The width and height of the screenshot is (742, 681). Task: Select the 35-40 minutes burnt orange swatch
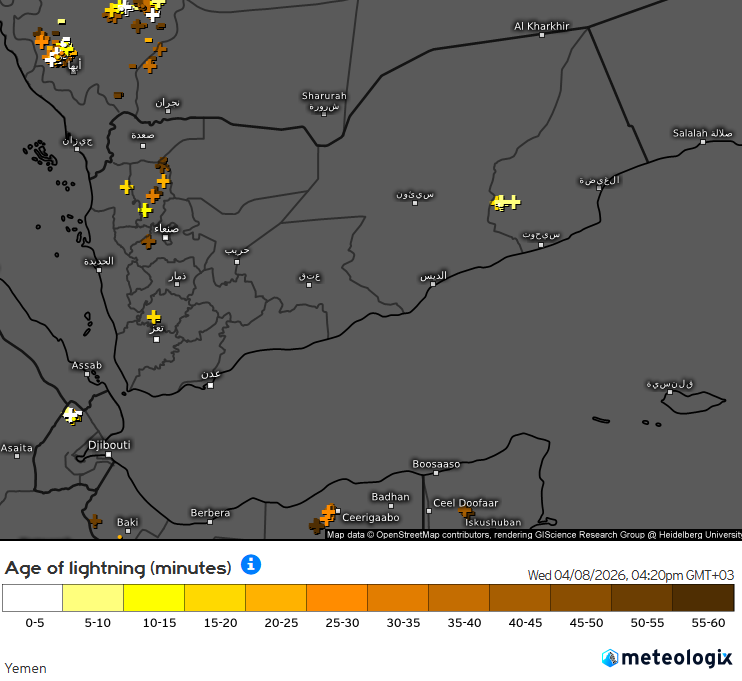point(459,598)
